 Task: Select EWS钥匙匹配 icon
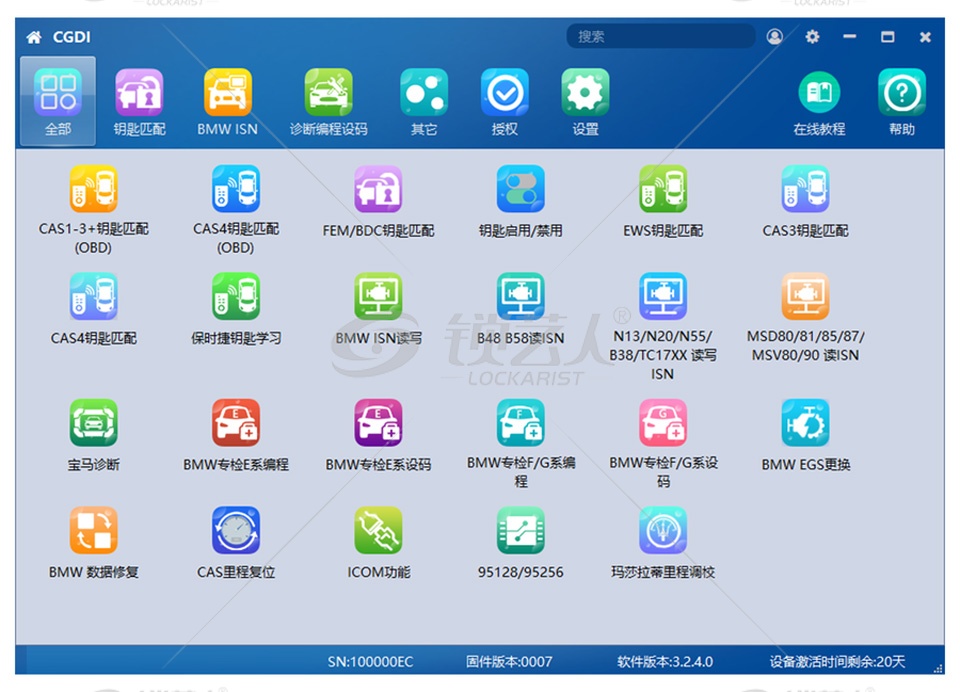[x=663, y=189]
